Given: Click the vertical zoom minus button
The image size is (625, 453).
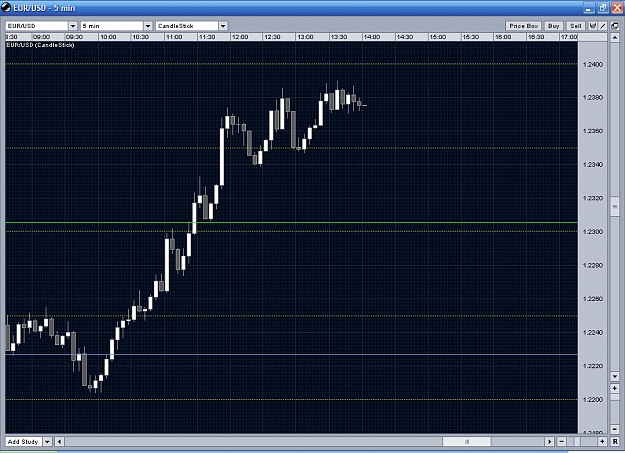Looking at the screenshot, I should click(614, 429).
